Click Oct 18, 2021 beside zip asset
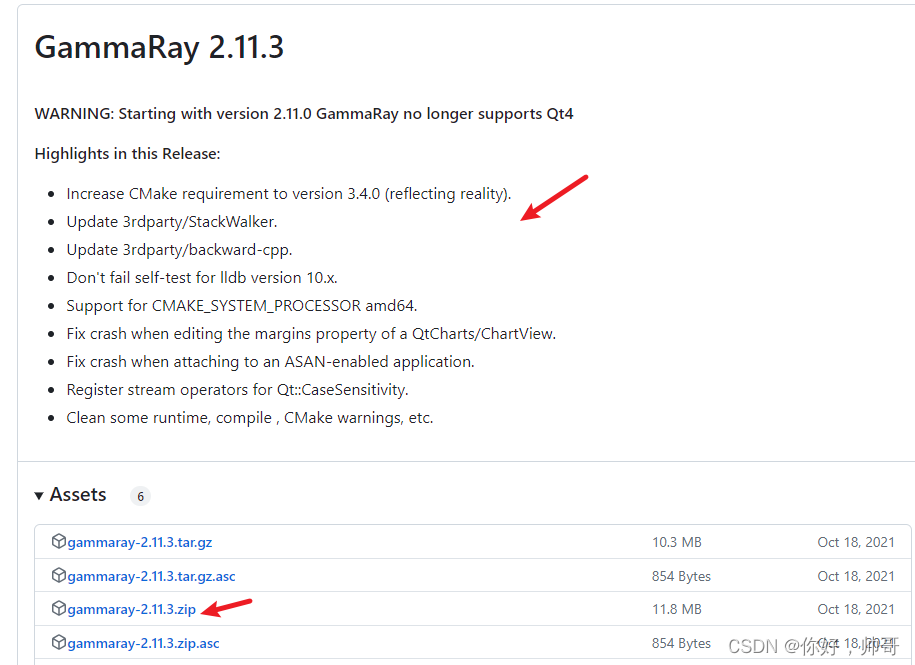 (x=856, y=609)
